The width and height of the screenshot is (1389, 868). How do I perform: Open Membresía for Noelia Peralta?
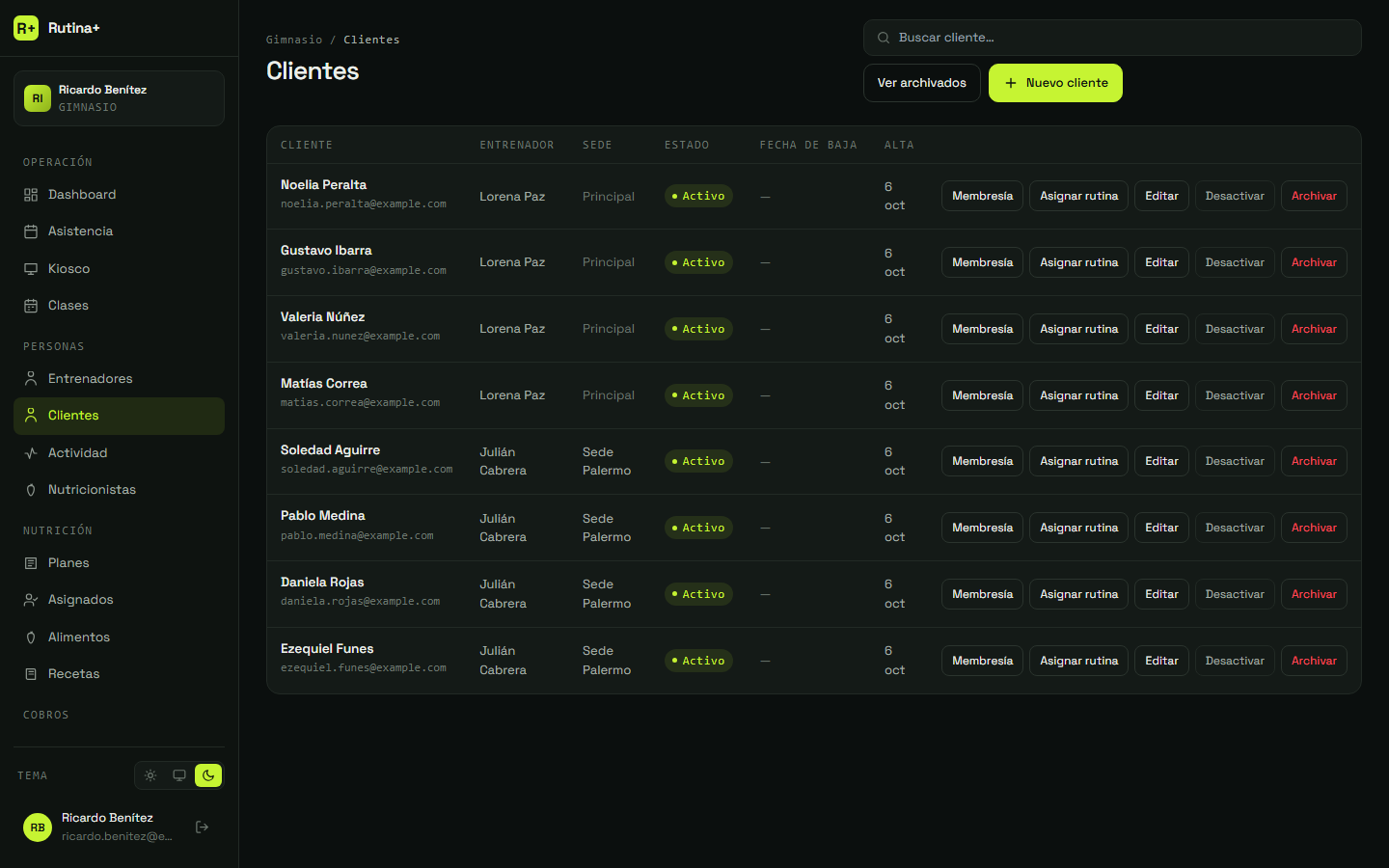[982, 196]
